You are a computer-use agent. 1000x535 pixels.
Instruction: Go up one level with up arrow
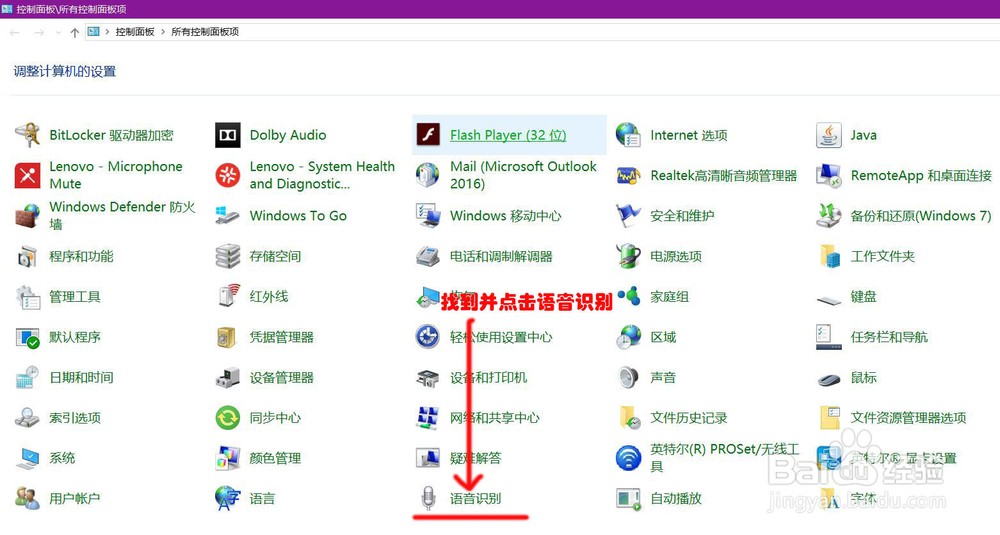click(x=74, y=32)
